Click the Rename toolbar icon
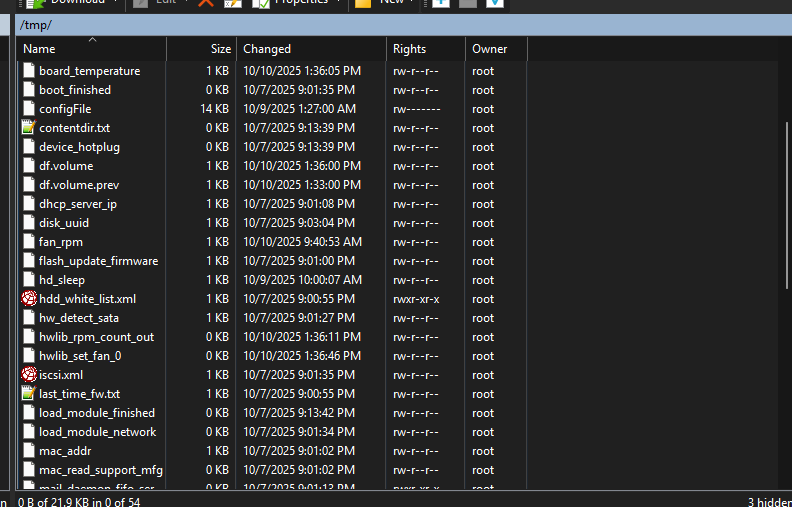The image size is (792, 507). click(x=233, y=3)
